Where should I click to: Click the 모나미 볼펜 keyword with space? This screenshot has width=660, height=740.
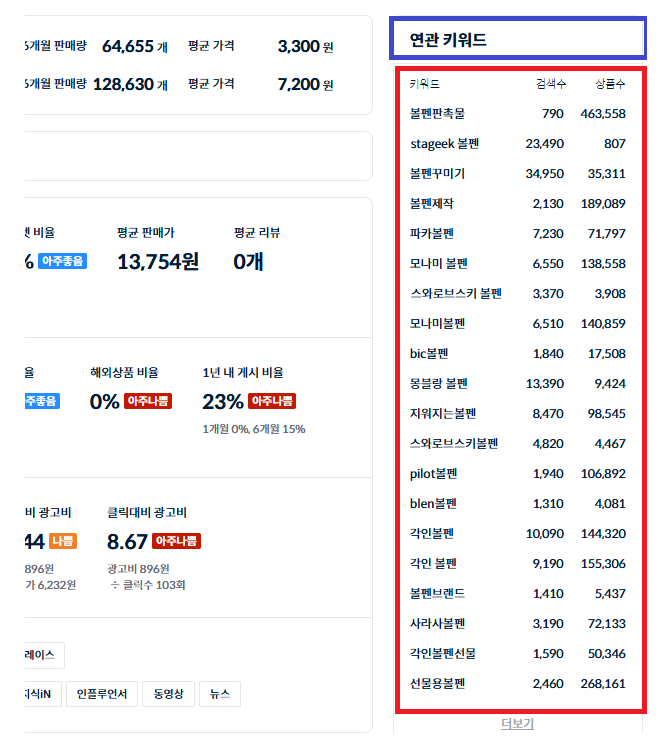(x=439, y=263)
